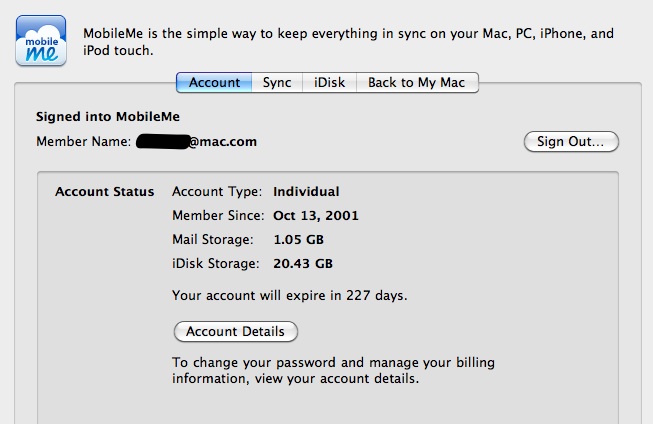Click the 'Member Name:' label

[x=84, y=142]
